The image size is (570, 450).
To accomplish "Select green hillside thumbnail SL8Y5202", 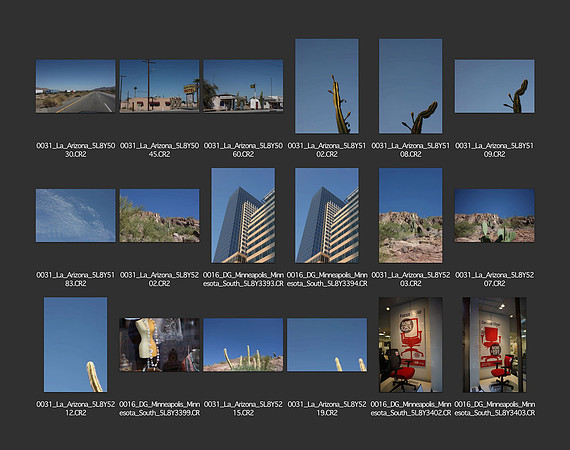I will (x=159, y=216).
